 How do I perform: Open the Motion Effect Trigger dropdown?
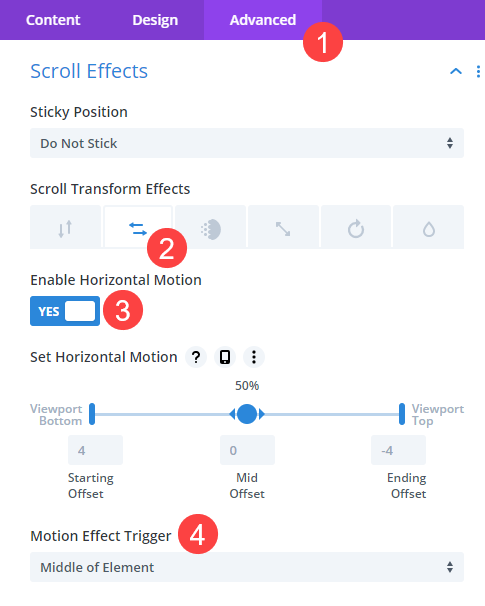click(247, 567)
